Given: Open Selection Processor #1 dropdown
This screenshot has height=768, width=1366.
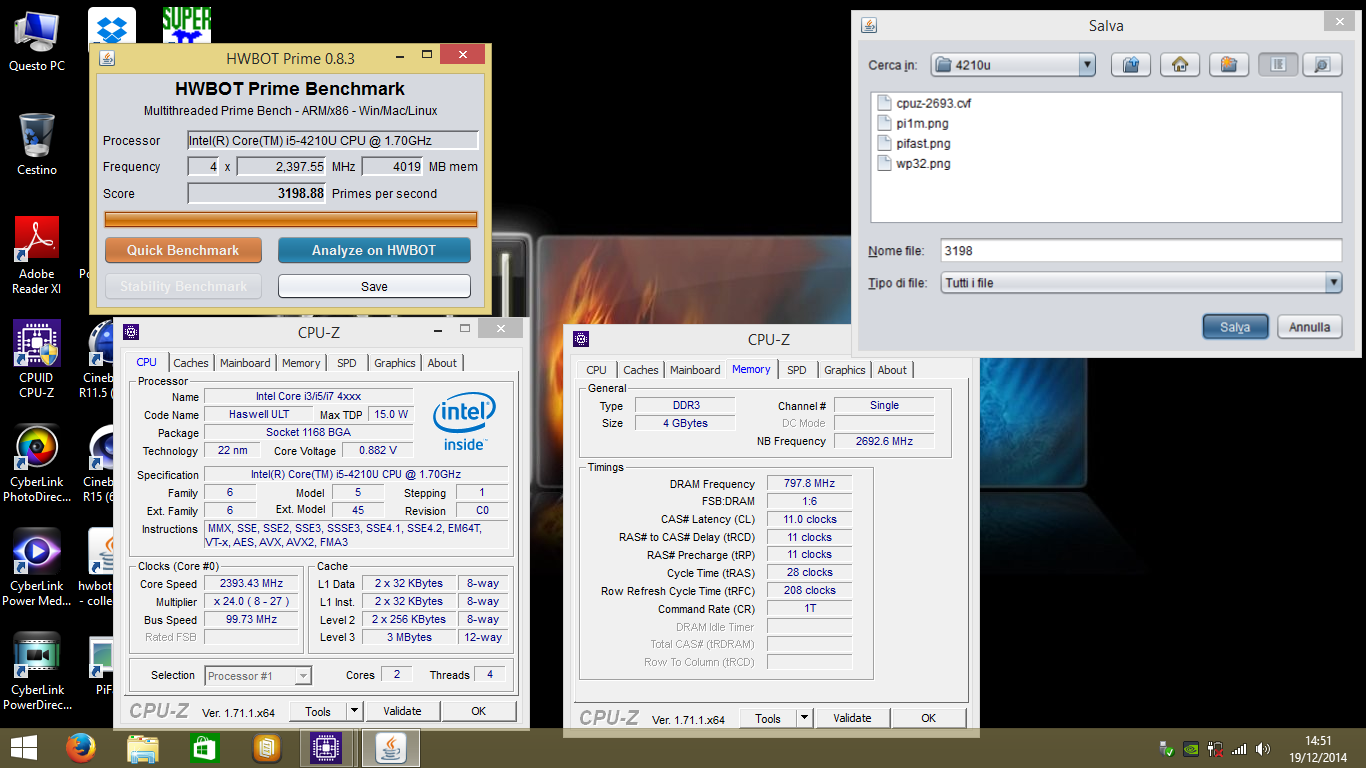Looking at the screenshot, I should (258, 676).
